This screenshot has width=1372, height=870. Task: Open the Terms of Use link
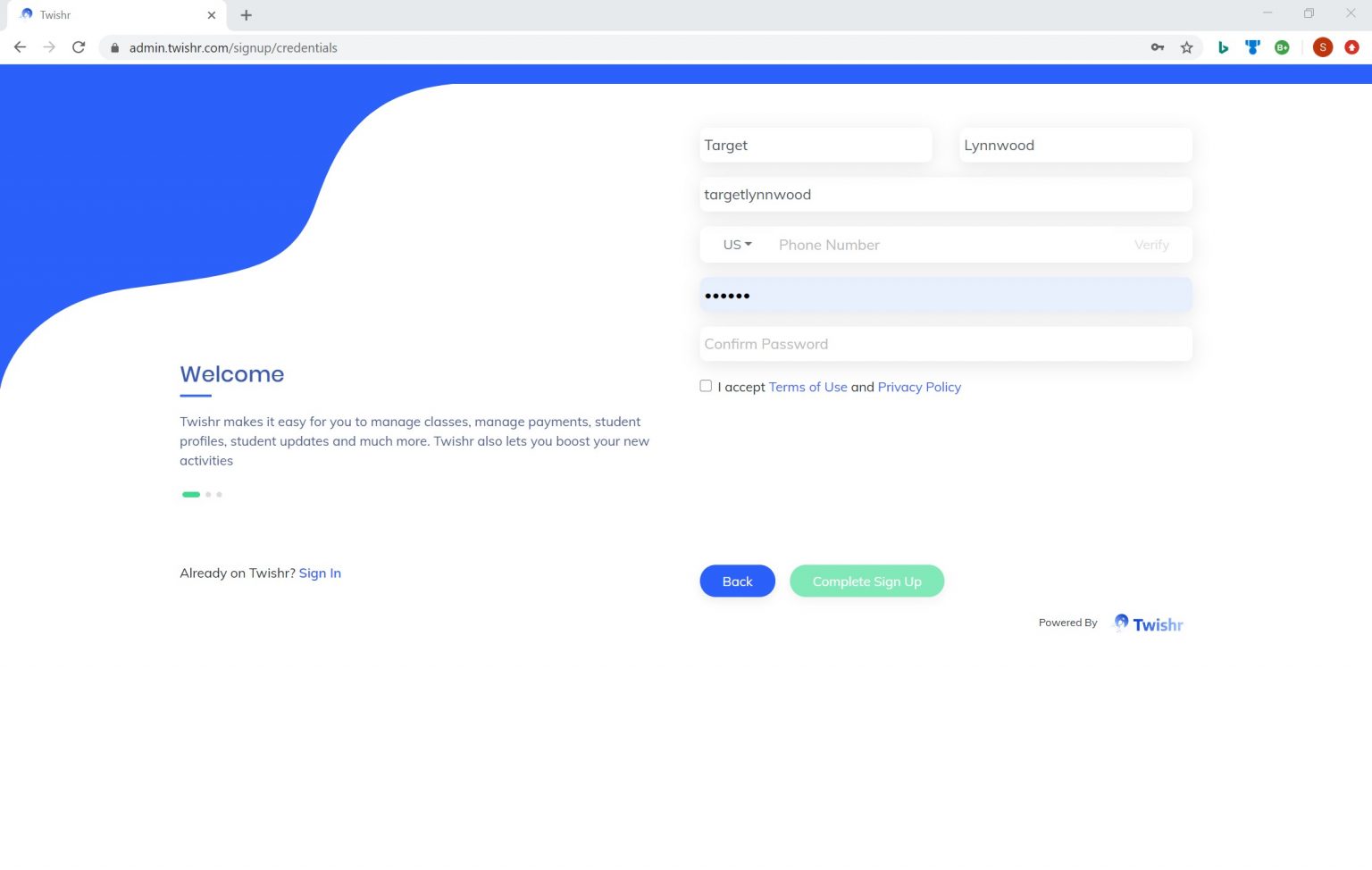(x=807, y=387)
